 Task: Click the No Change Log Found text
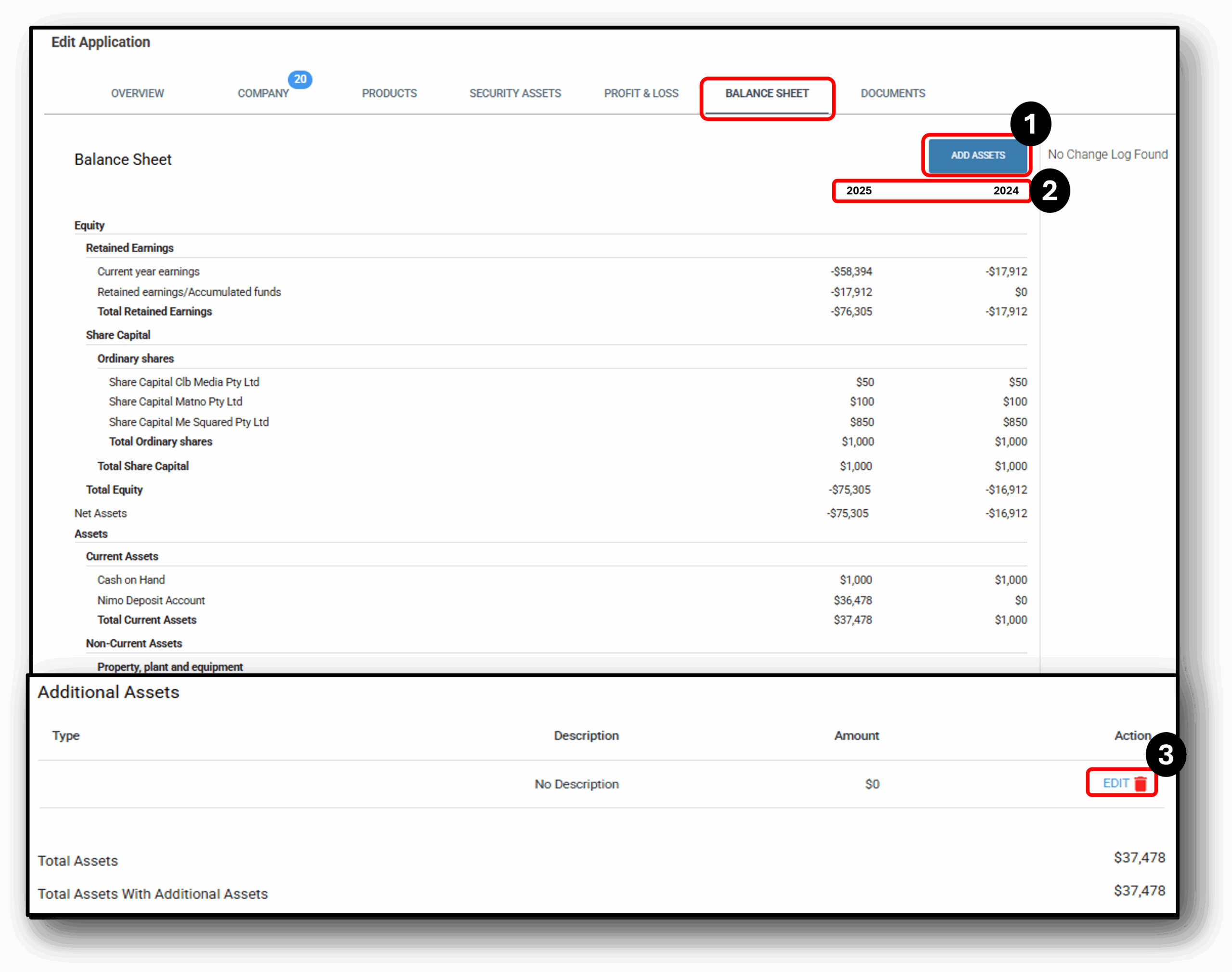coord(1107,154)
